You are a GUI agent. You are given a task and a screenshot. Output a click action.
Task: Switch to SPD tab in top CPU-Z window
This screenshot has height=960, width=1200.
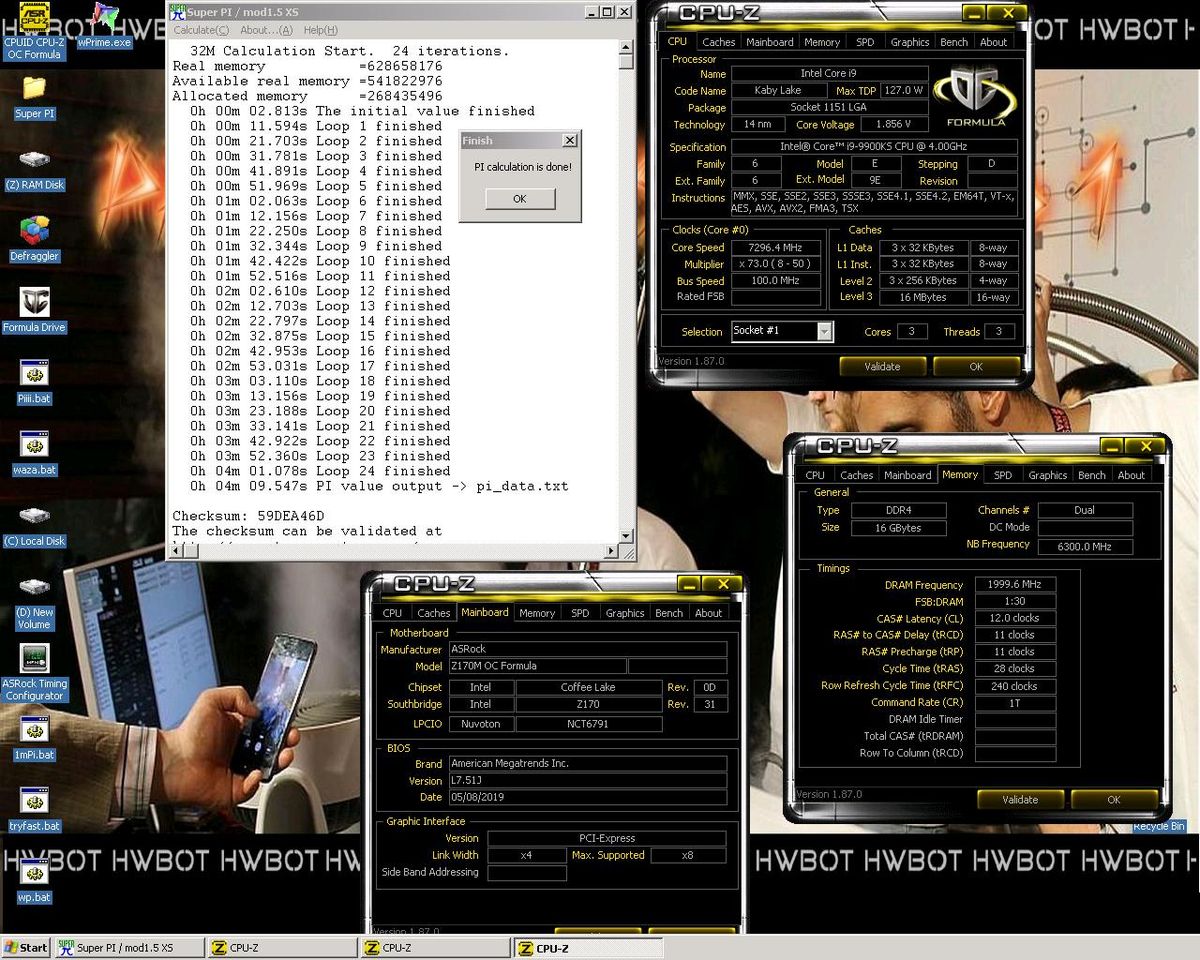tap(865, 42)
